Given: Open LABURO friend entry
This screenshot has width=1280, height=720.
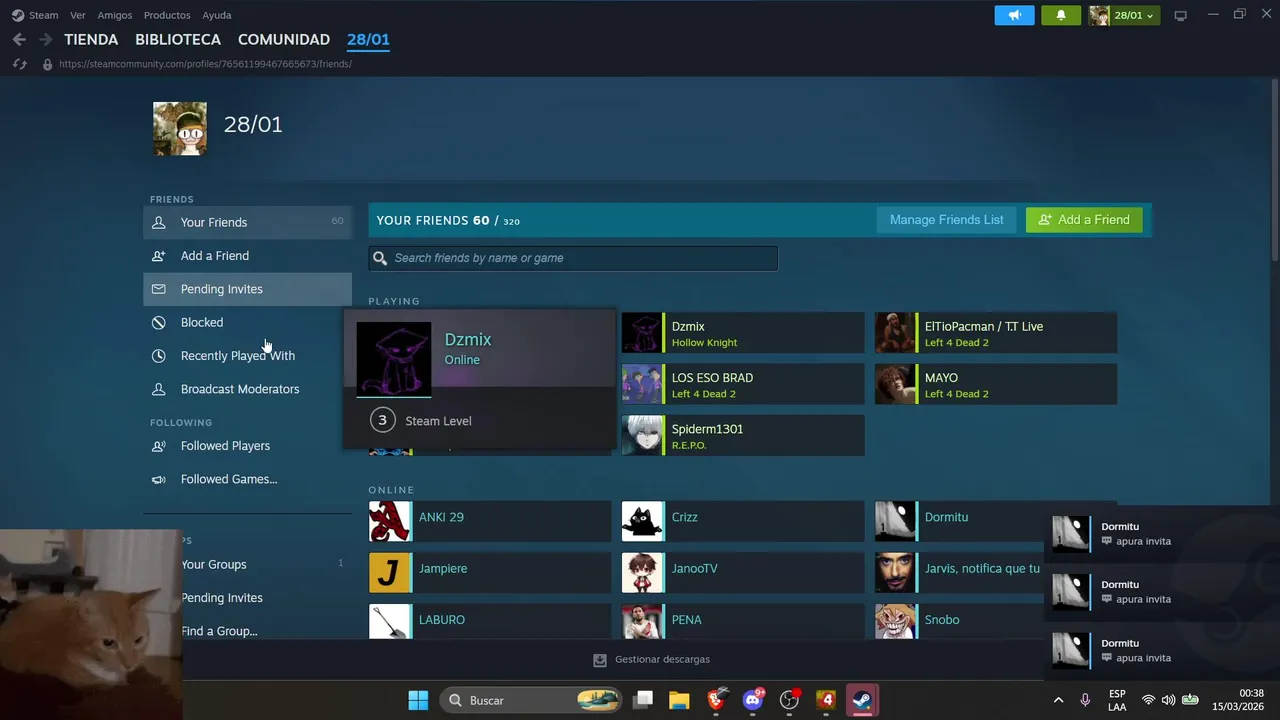Looking at the screenshot, I should (490, 621).
